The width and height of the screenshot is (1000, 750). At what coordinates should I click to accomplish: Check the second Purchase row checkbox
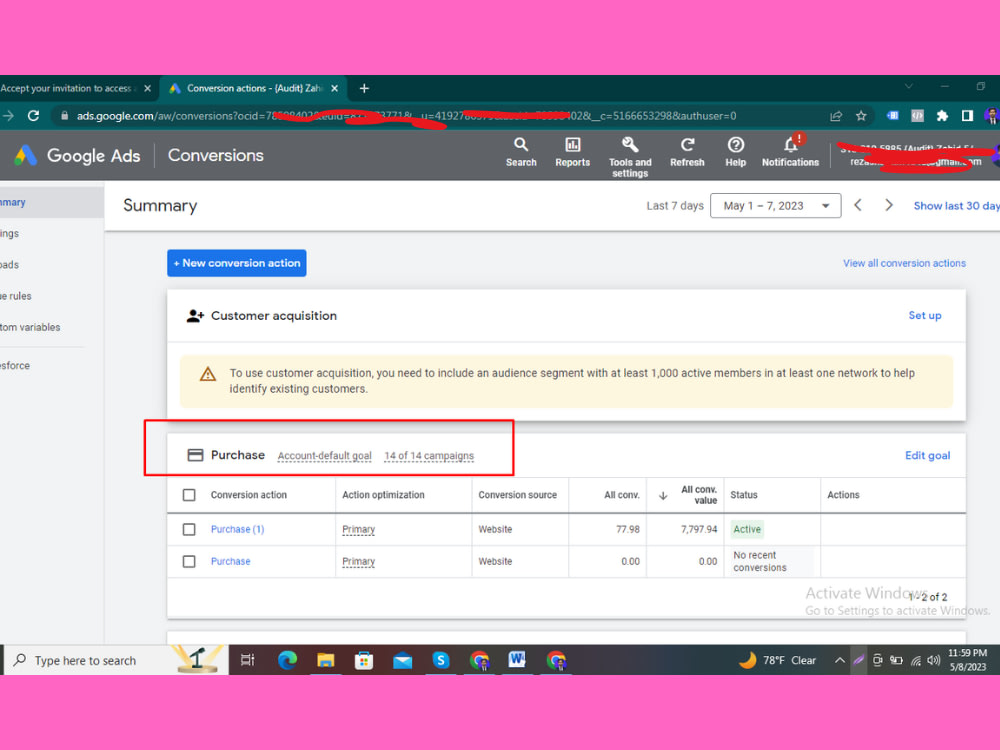pyautogui.click(x=189, y=561)
